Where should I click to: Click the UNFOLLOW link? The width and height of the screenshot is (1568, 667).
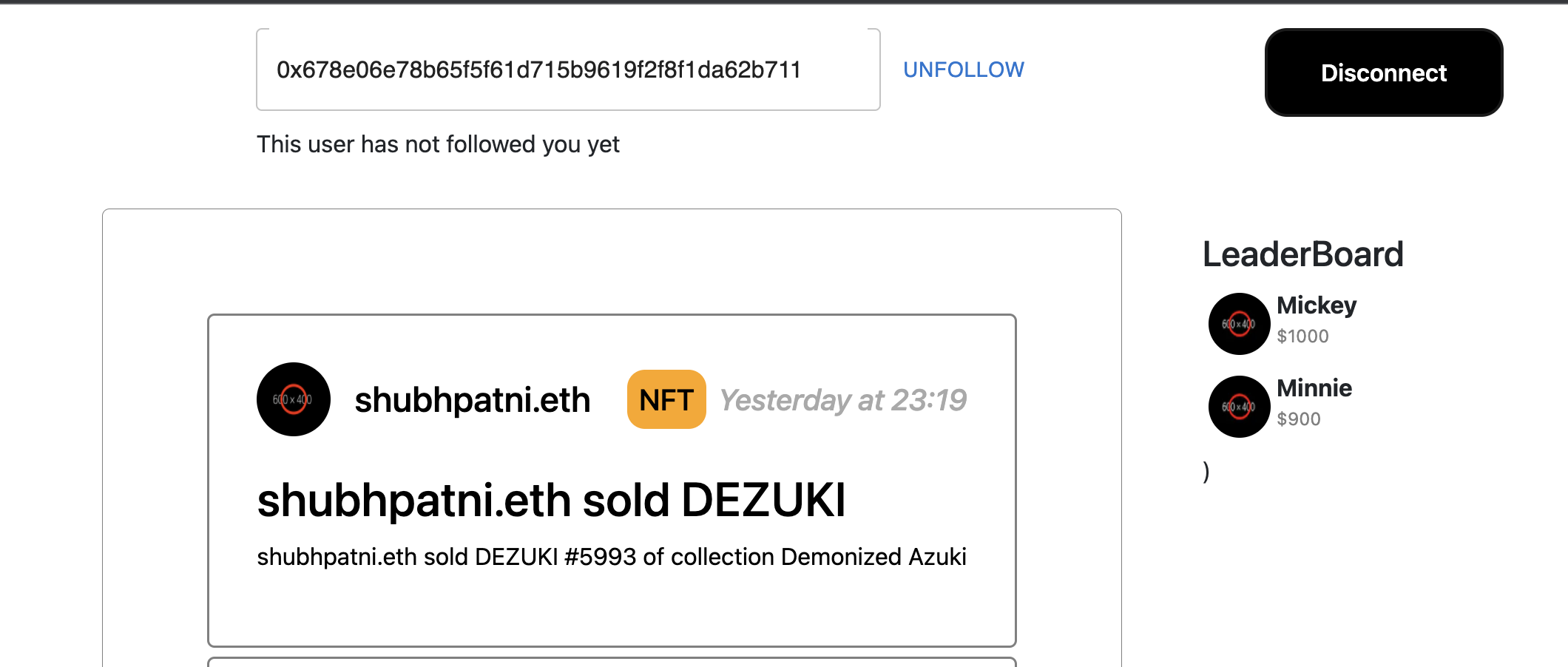pos(963,70)
